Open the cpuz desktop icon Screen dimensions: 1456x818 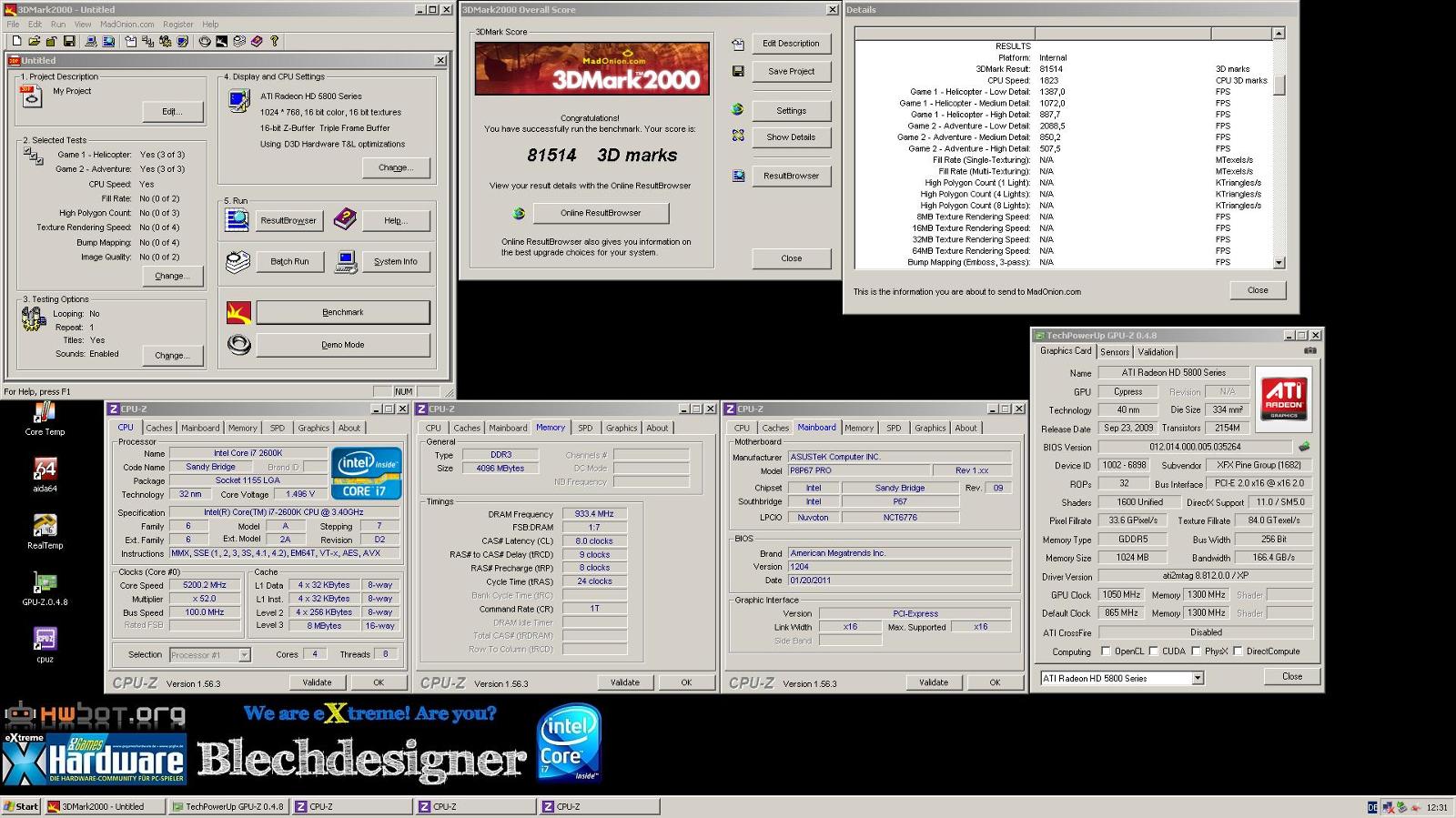[45, 645]
